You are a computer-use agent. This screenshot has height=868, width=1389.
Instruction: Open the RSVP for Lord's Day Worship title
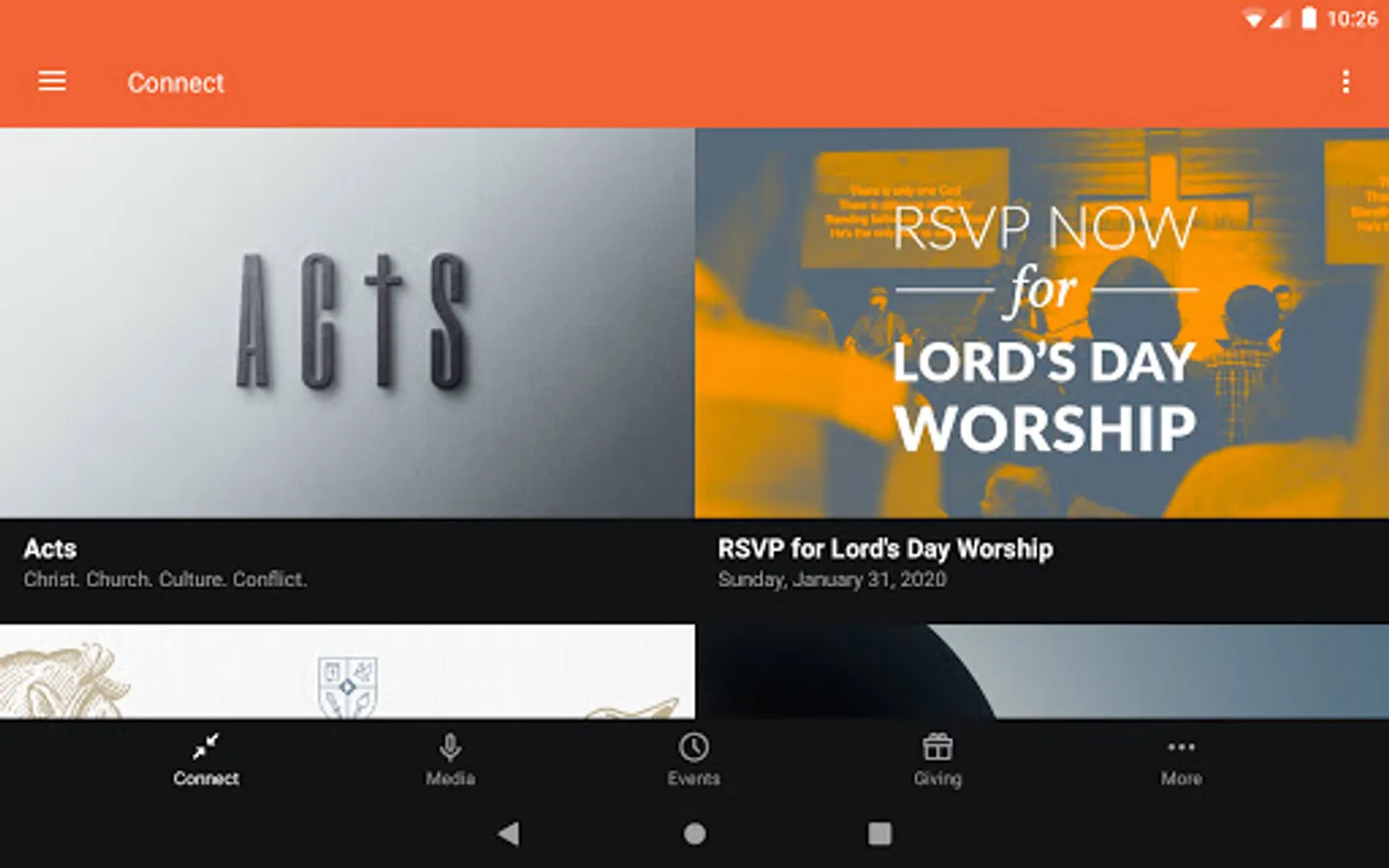click(885, 549)
